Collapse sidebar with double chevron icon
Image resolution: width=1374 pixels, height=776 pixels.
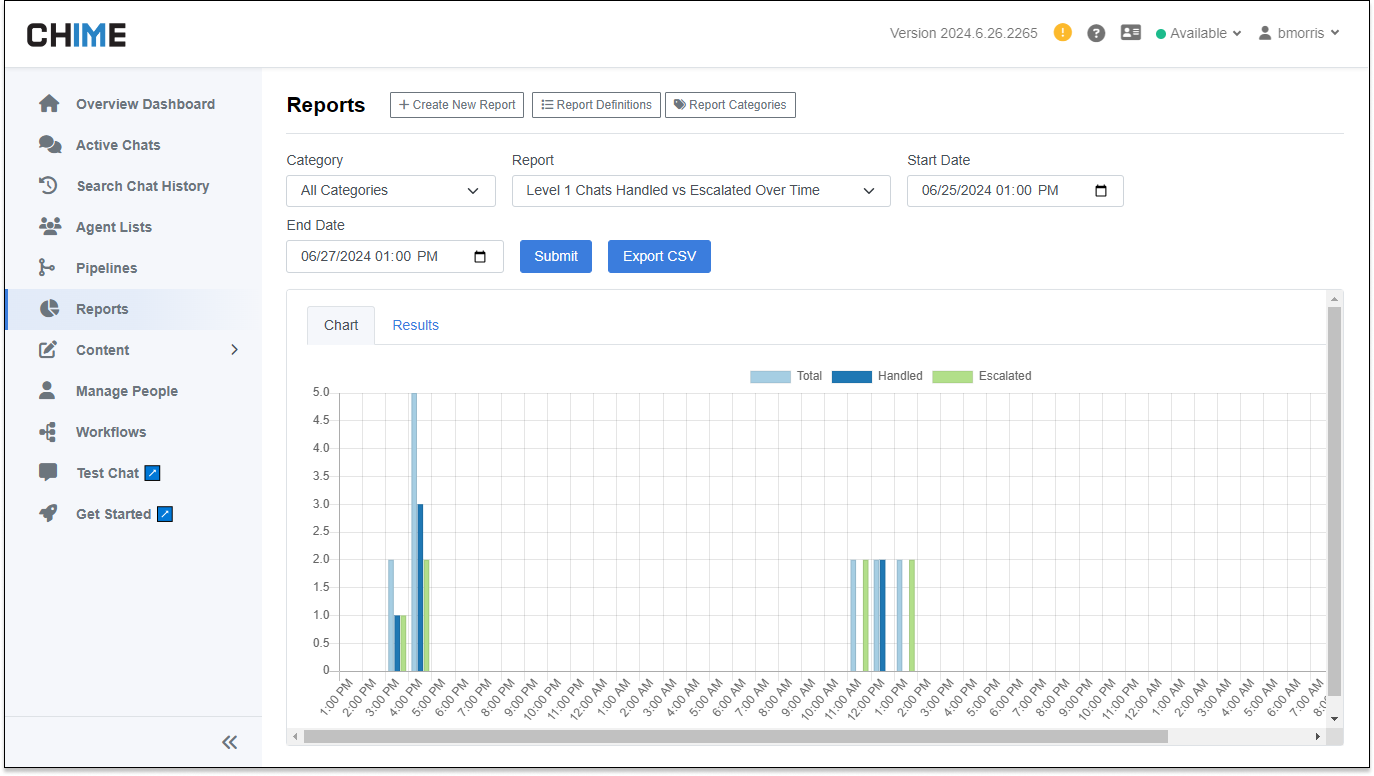tap(230, 742)
